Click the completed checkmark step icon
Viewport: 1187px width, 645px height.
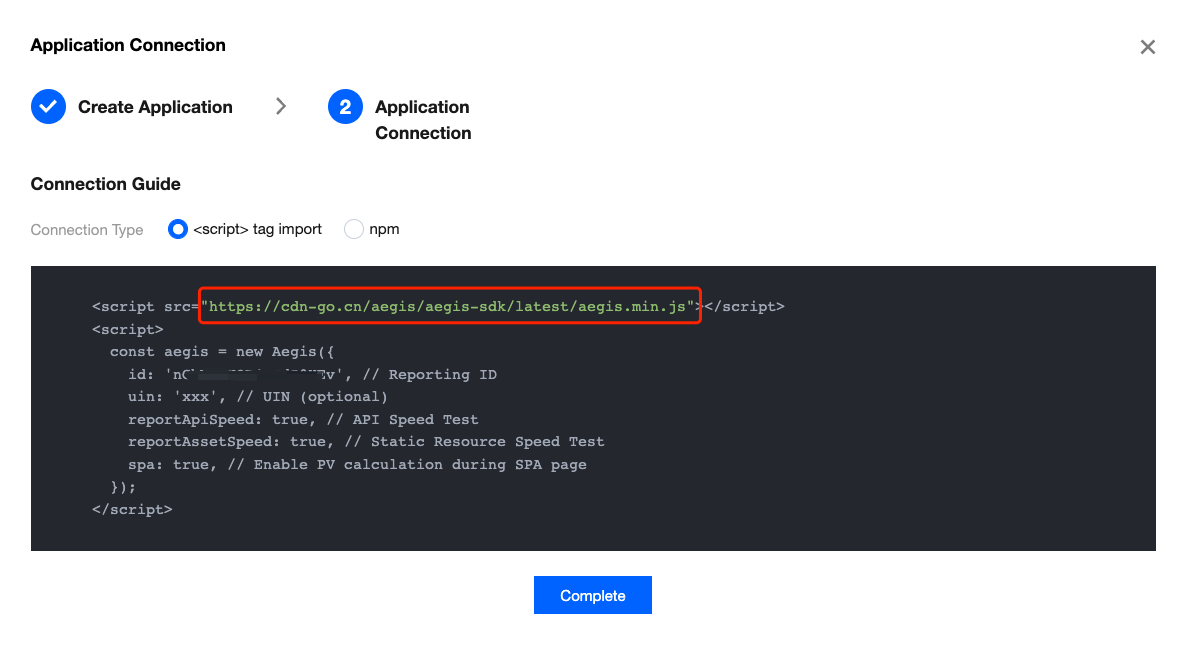coord(48,107)
